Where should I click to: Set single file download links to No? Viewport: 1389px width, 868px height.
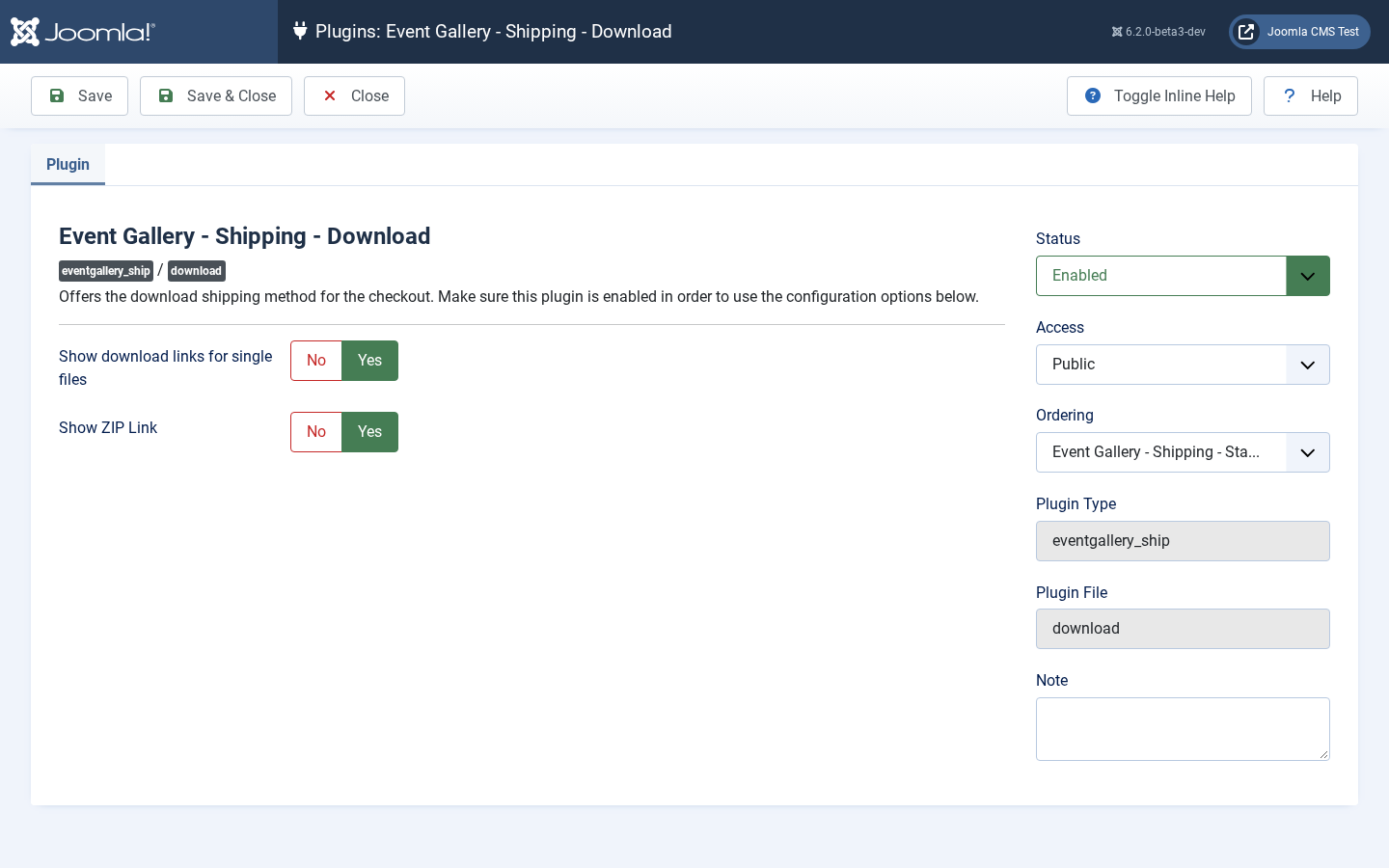point(316,361)
